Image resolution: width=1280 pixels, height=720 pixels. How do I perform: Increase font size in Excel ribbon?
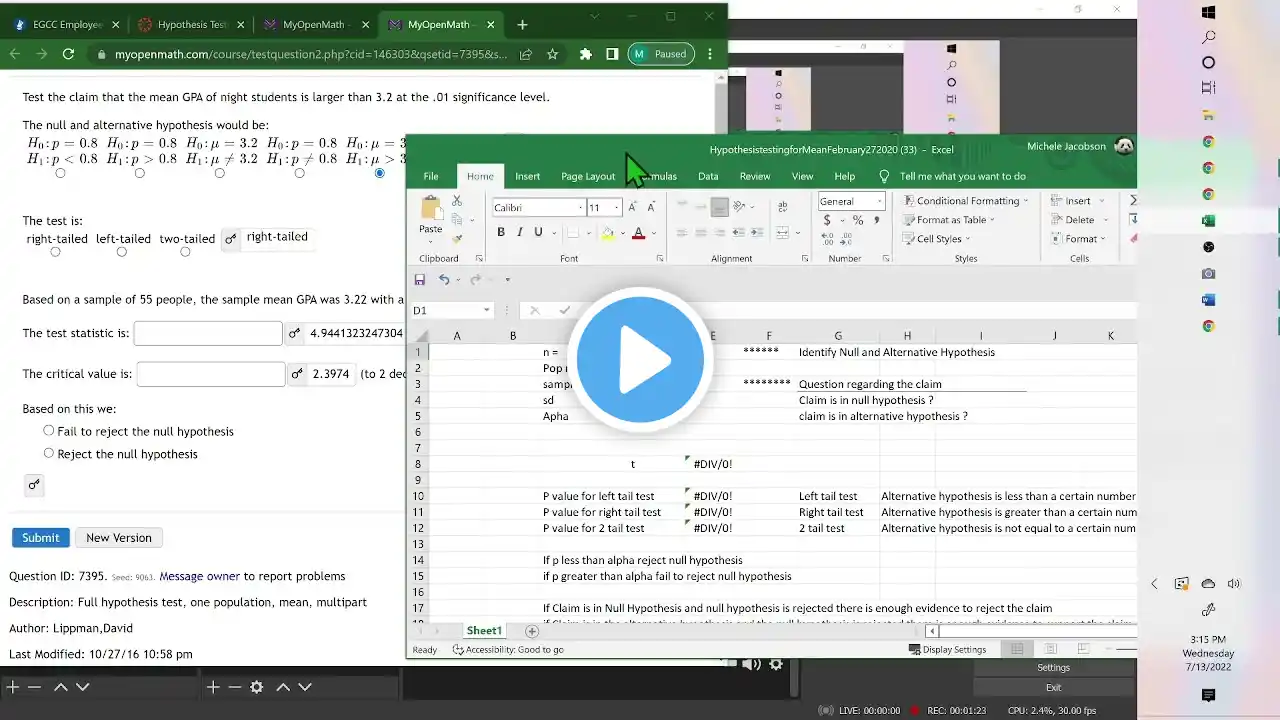tap(632, 207)
